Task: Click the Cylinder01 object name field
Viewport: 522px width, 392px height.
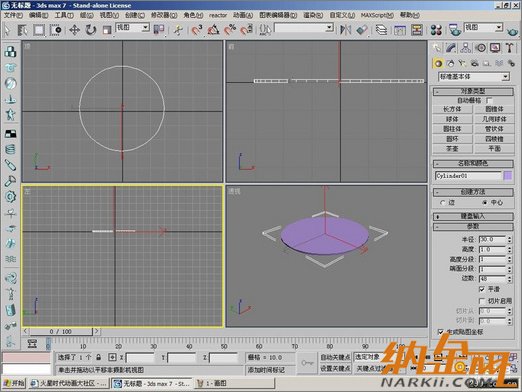Action: pos(468,176)
